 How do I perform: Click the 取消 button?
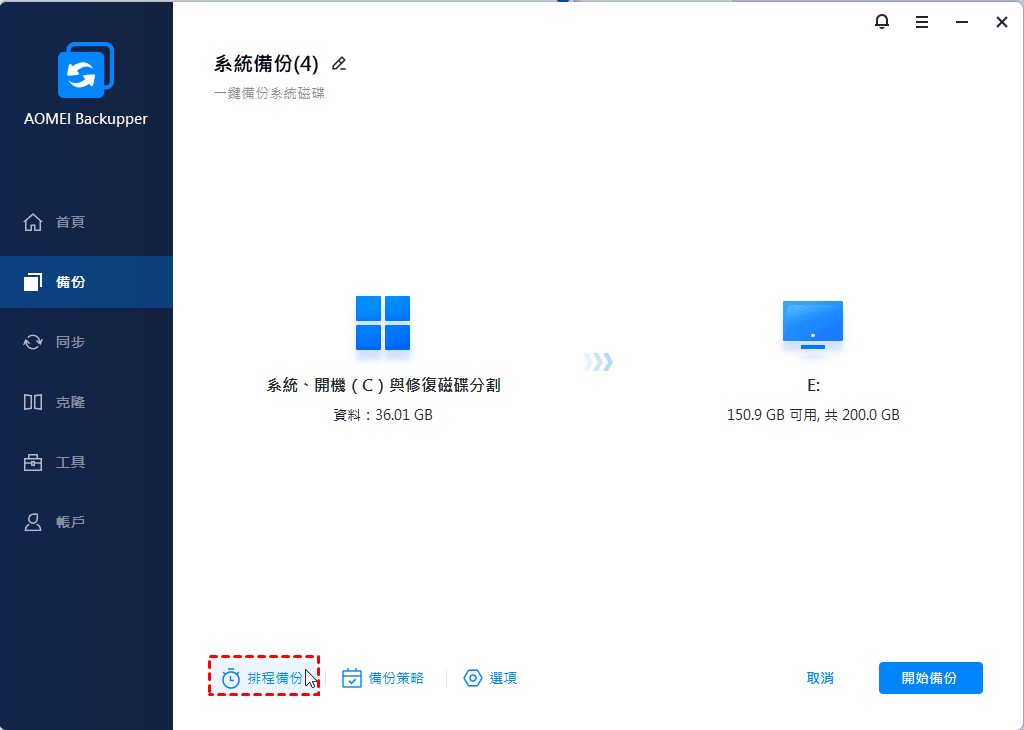coord(820,678)
